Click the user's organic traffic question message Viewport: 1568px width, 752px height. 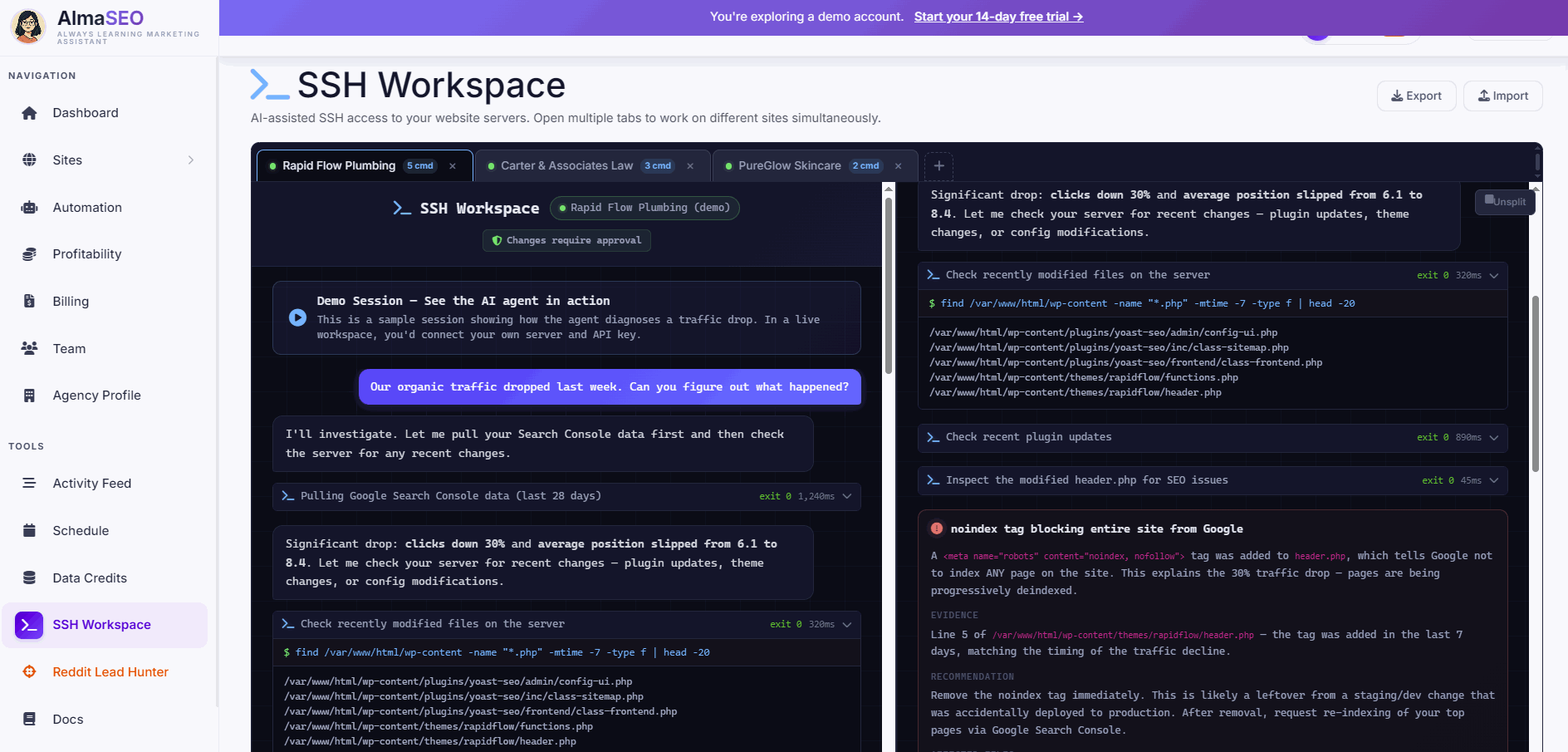pos(610,387)
